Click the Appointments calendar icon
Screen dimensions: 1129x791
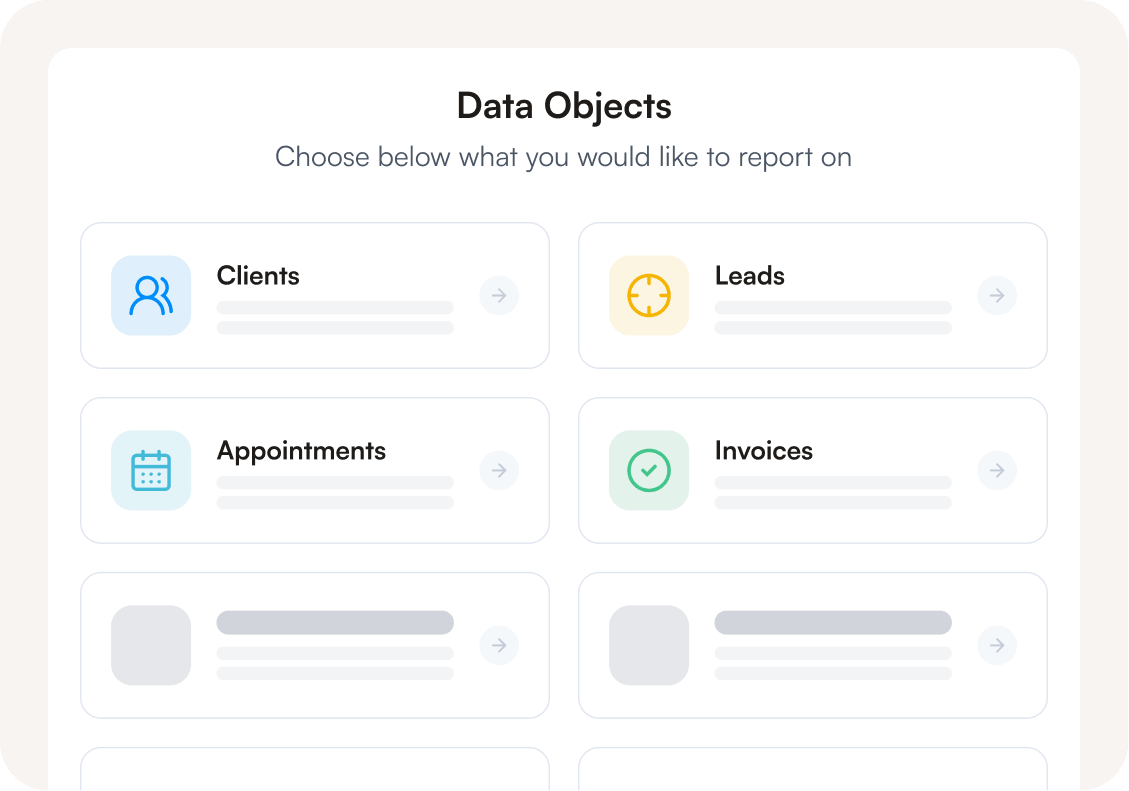tap(151, 470)
